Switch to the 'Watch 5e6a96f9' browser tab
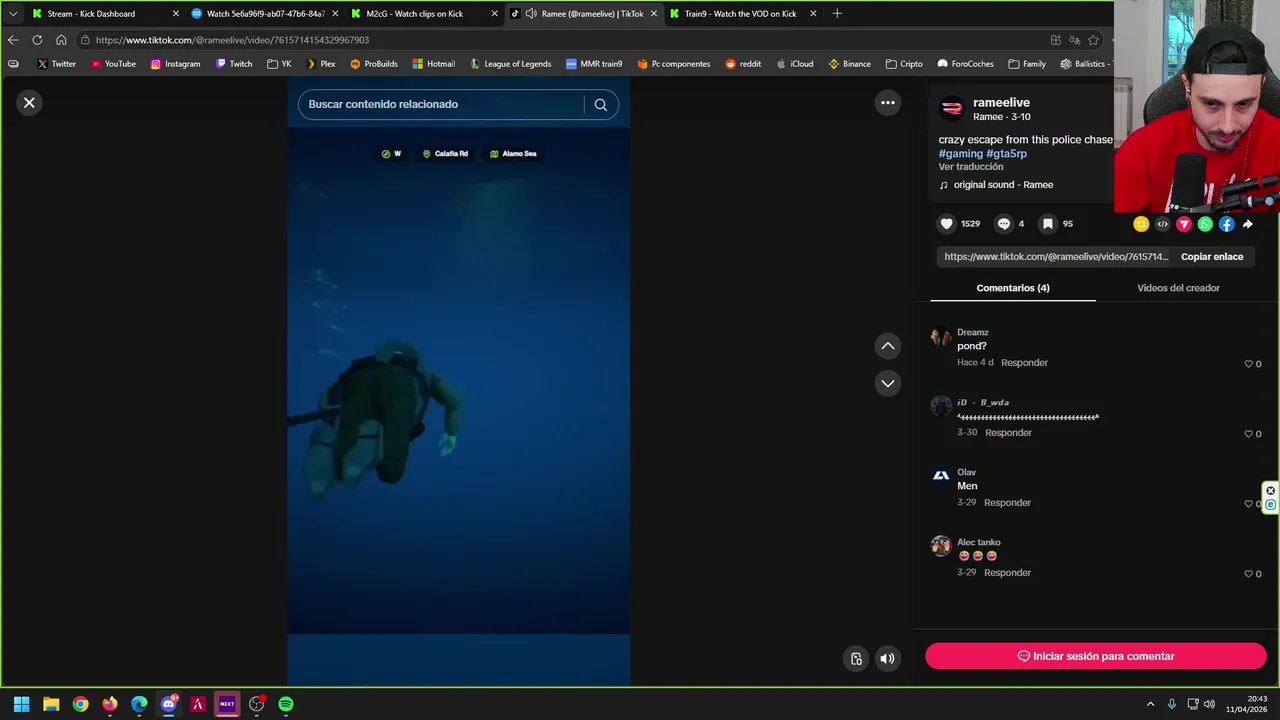This screenshot has height=720, width=1280. tap(264, 14)
